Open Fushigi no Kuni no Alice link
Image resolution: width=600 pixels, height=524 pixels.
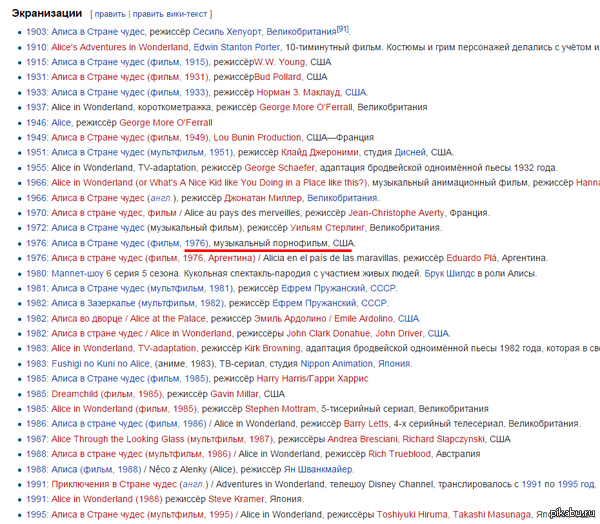[100, 364]
